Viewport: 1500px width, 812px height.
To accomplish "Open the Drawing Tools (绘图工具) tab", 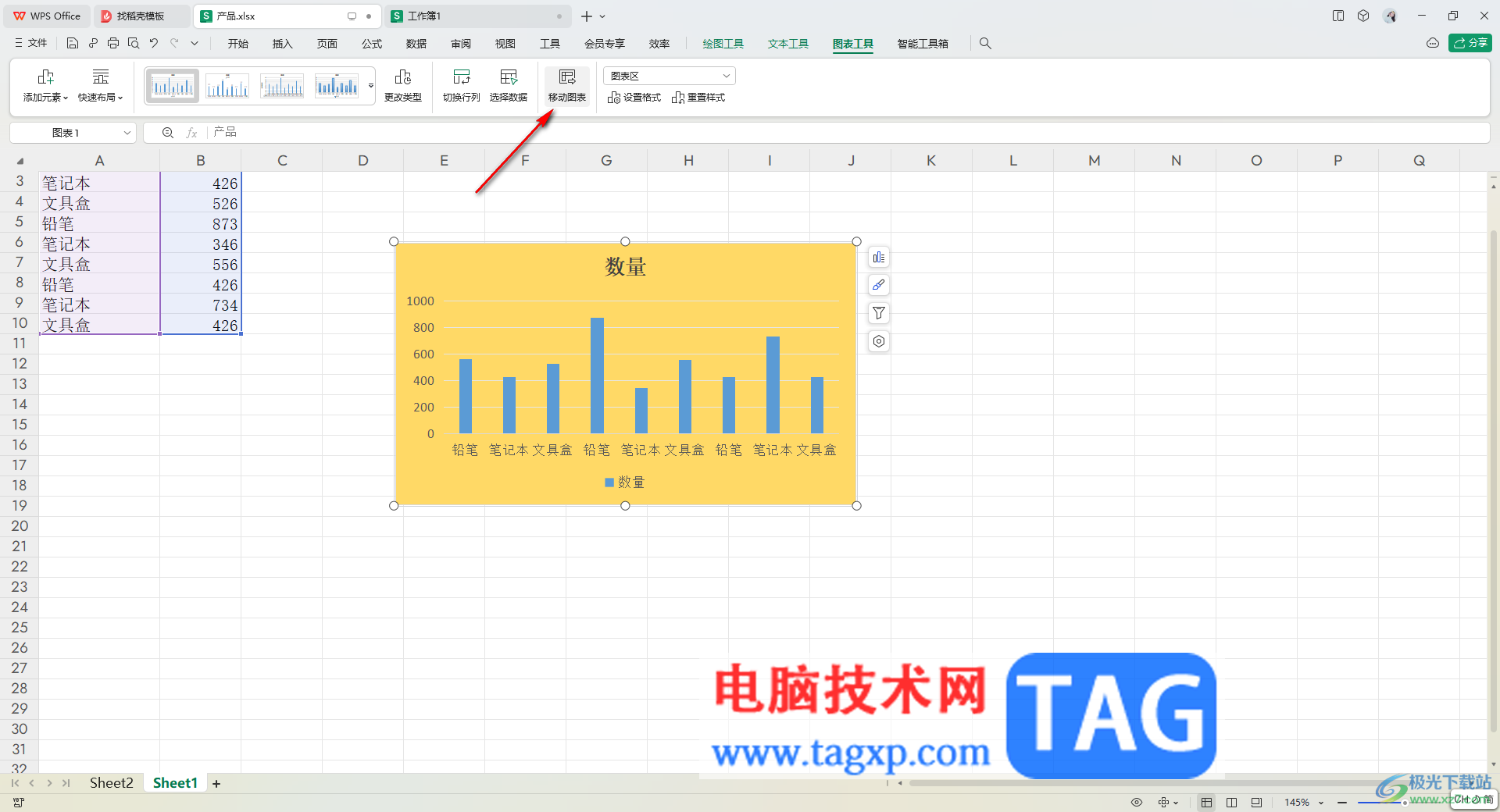I will tap(723, 44).
